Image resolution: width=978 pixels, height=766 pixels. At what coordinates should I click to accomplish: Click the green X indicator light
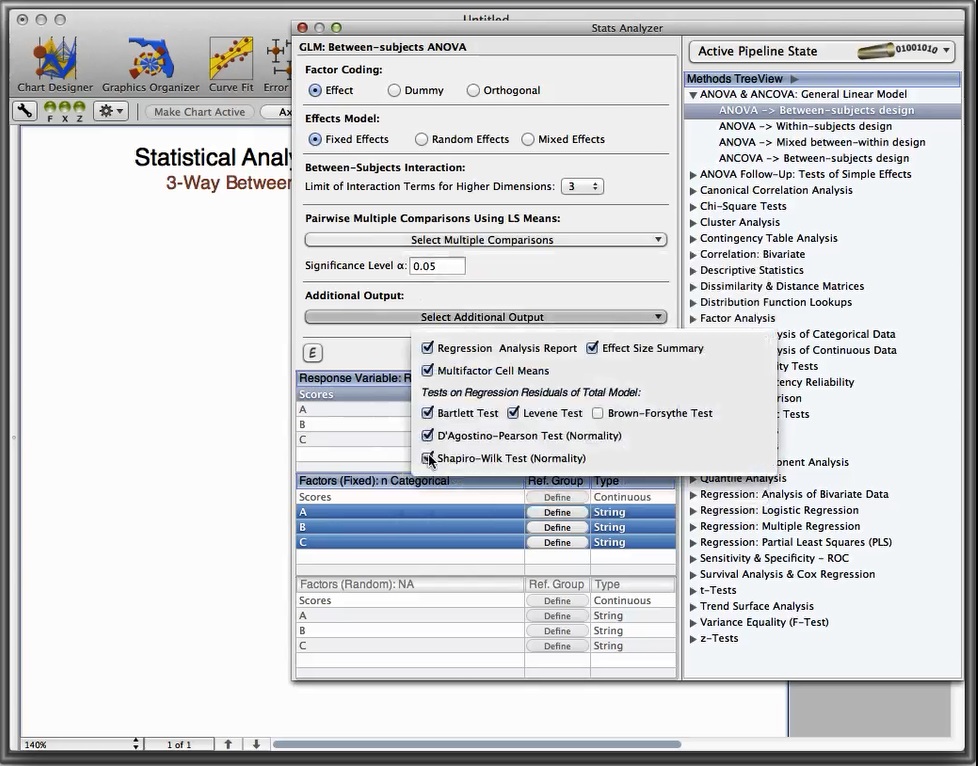point(65,108)
